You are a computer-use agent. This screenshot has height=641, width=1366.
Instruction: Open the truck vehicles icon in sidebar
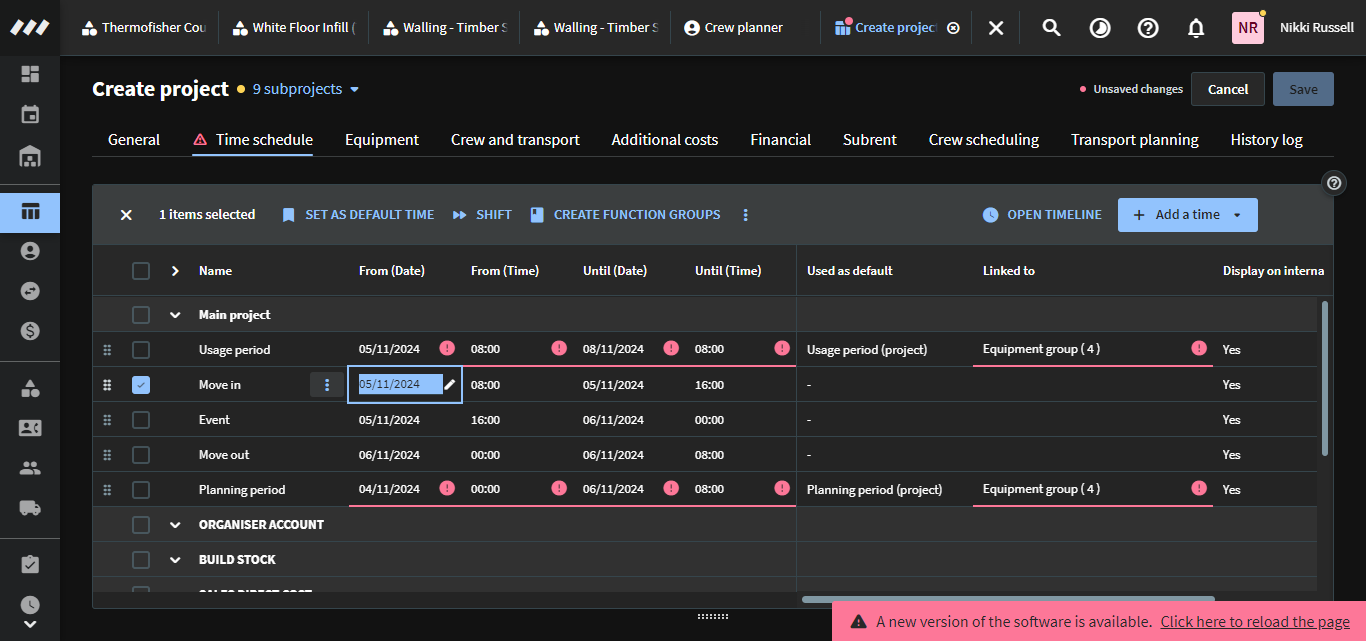tap(30, 508)
